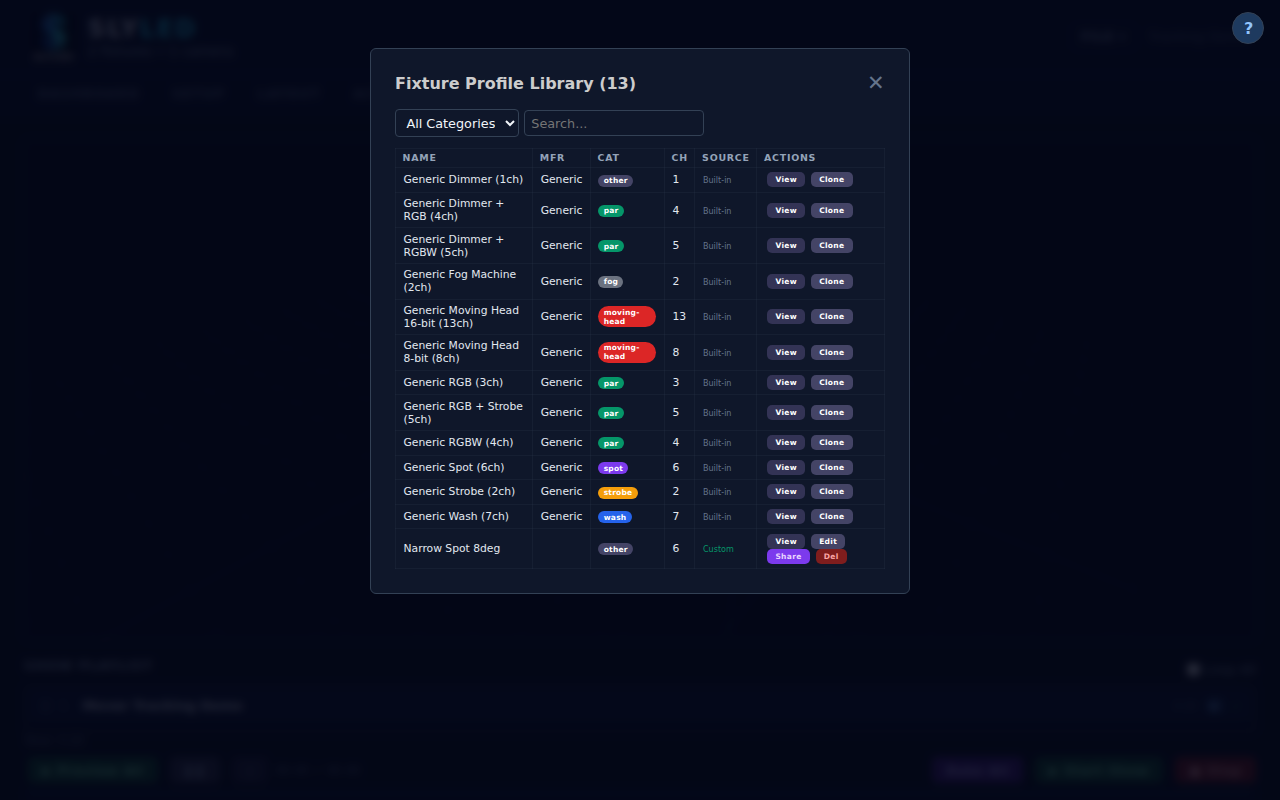The width and height of the screenshot is (1280, 800).
Task: View the Generic Dimmer (1ch) profile
Action: coord(786,179)
